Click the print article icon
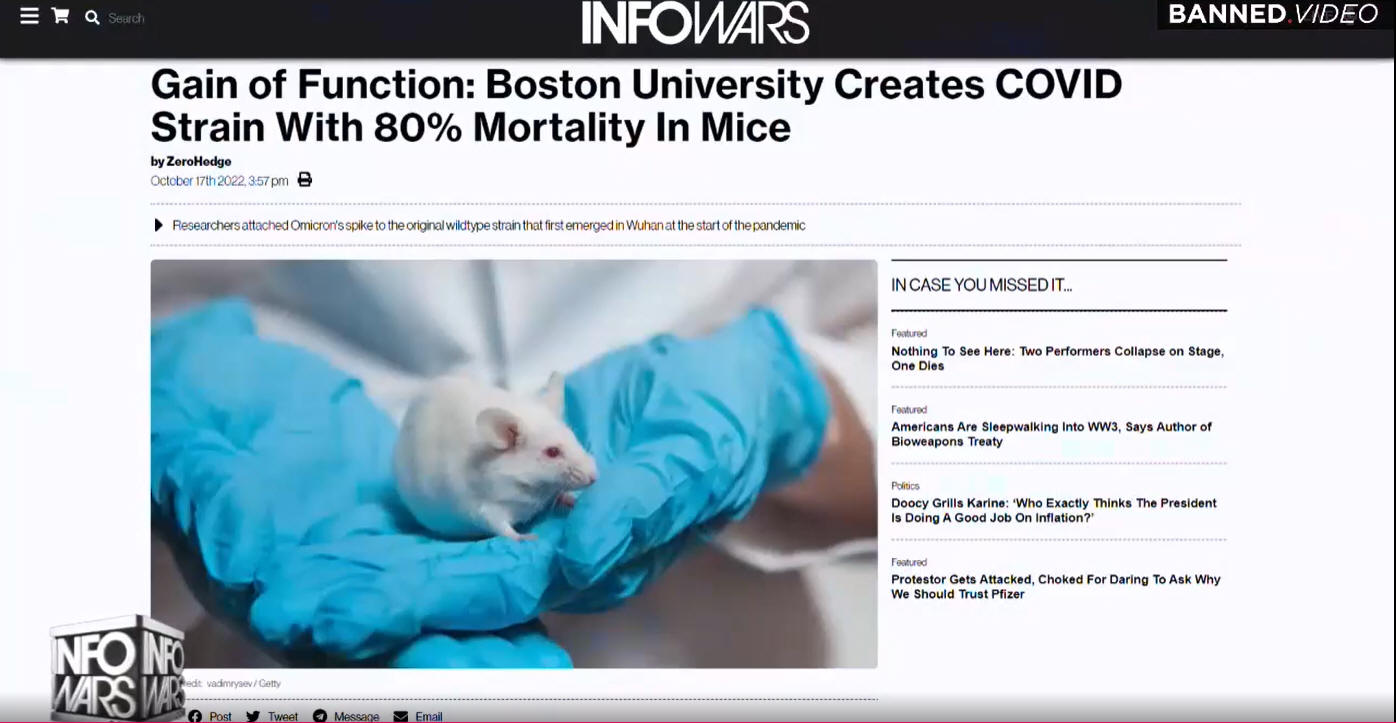1396x723 pixels. 305,180
